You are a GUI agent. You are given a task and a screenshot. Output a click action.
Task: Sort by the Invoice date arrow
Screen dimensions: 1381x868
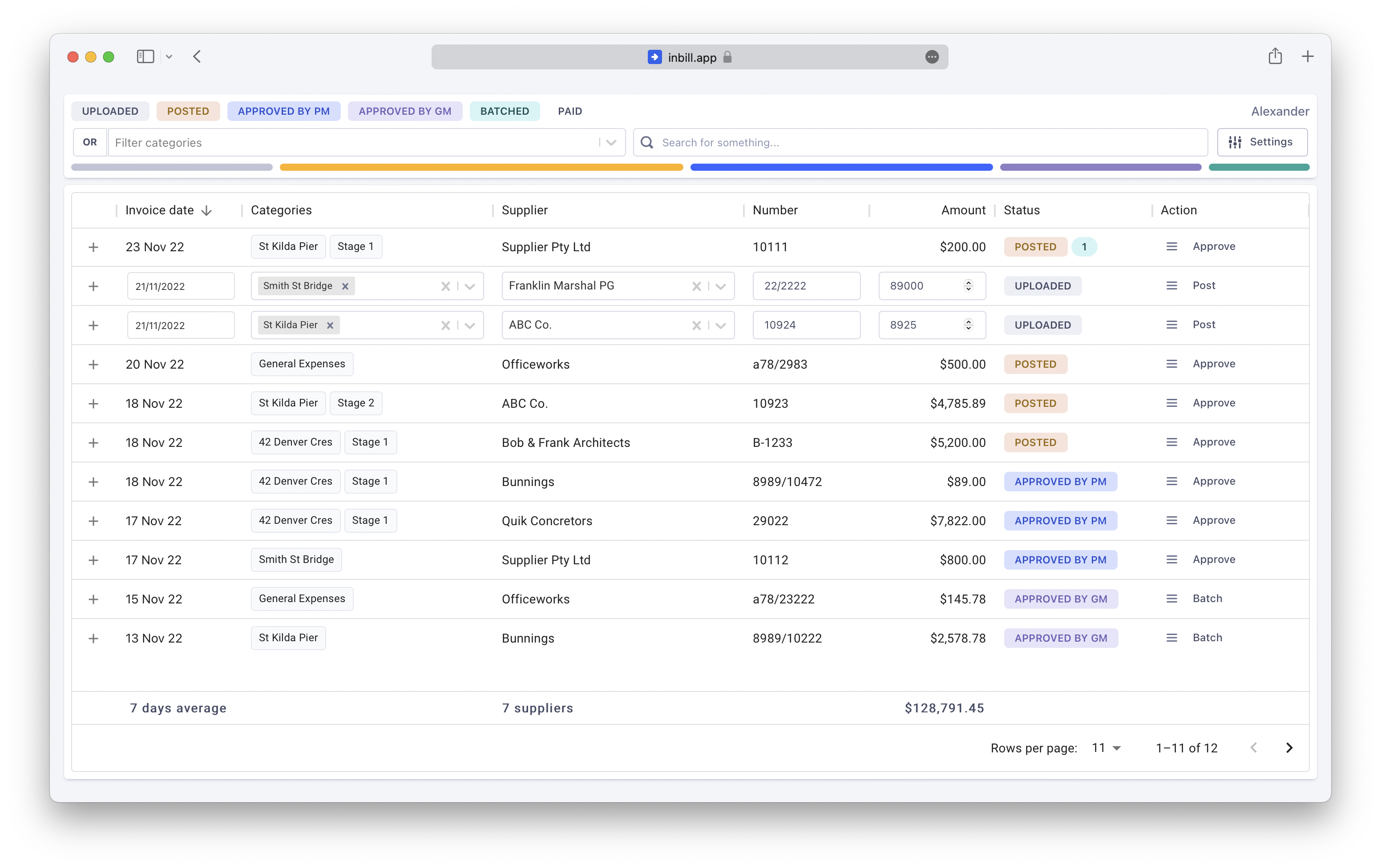click(x=206, y=210)
